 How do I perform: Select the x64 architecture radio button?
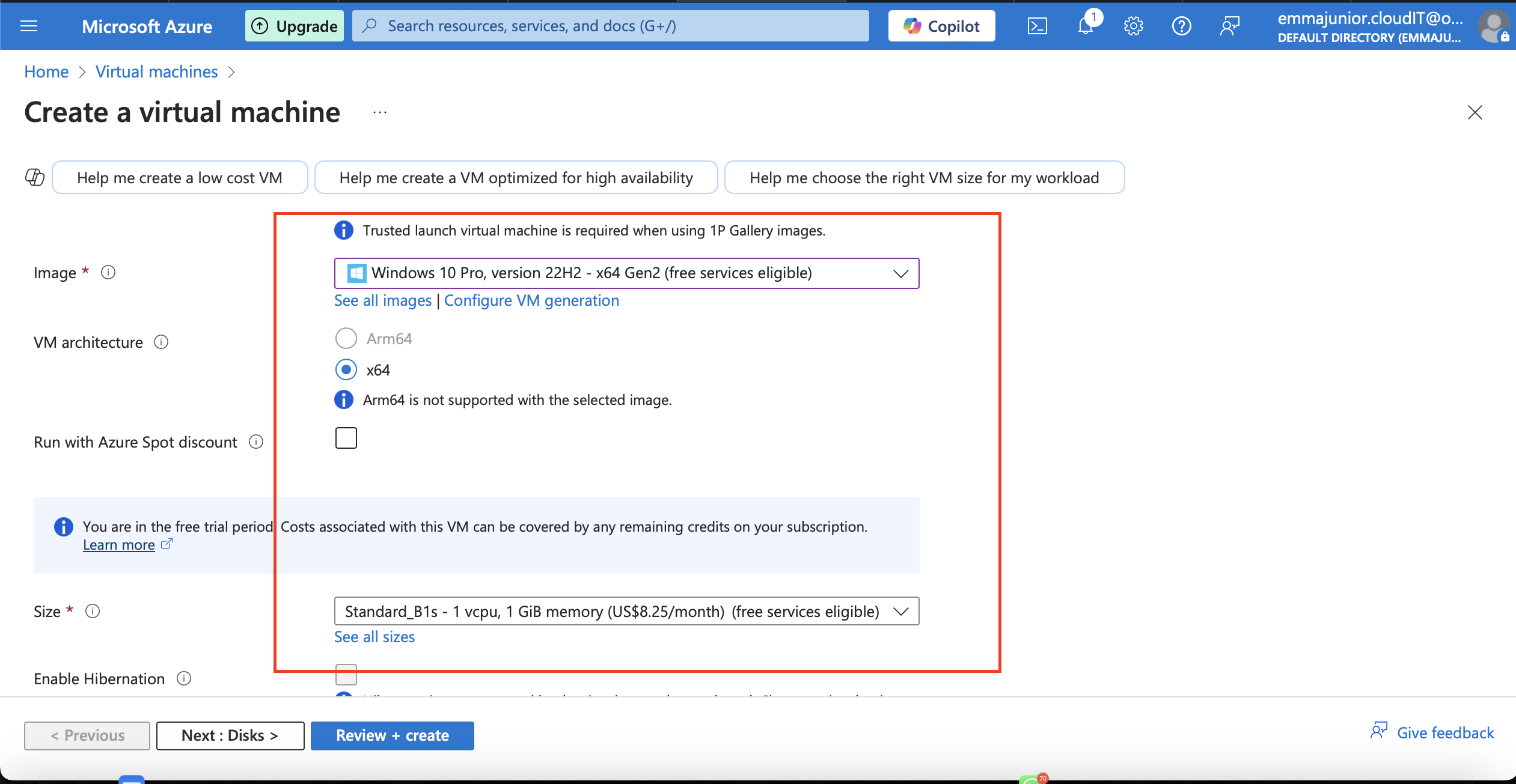346,369
